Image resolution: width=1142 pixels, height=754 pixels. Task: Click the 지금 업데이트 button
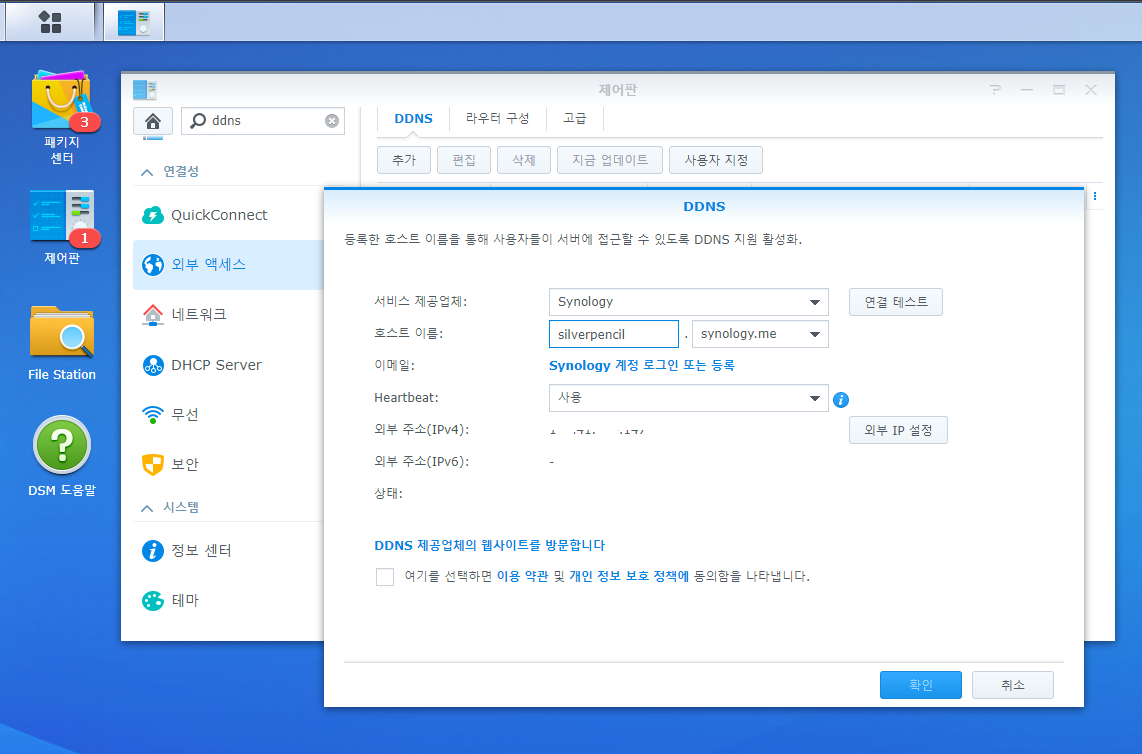610,160
